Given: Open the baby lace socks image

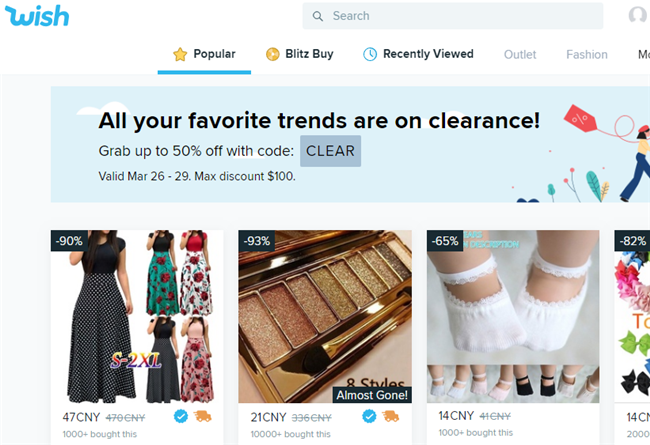Looking at the screenshot, I should [x=513, y=316].
